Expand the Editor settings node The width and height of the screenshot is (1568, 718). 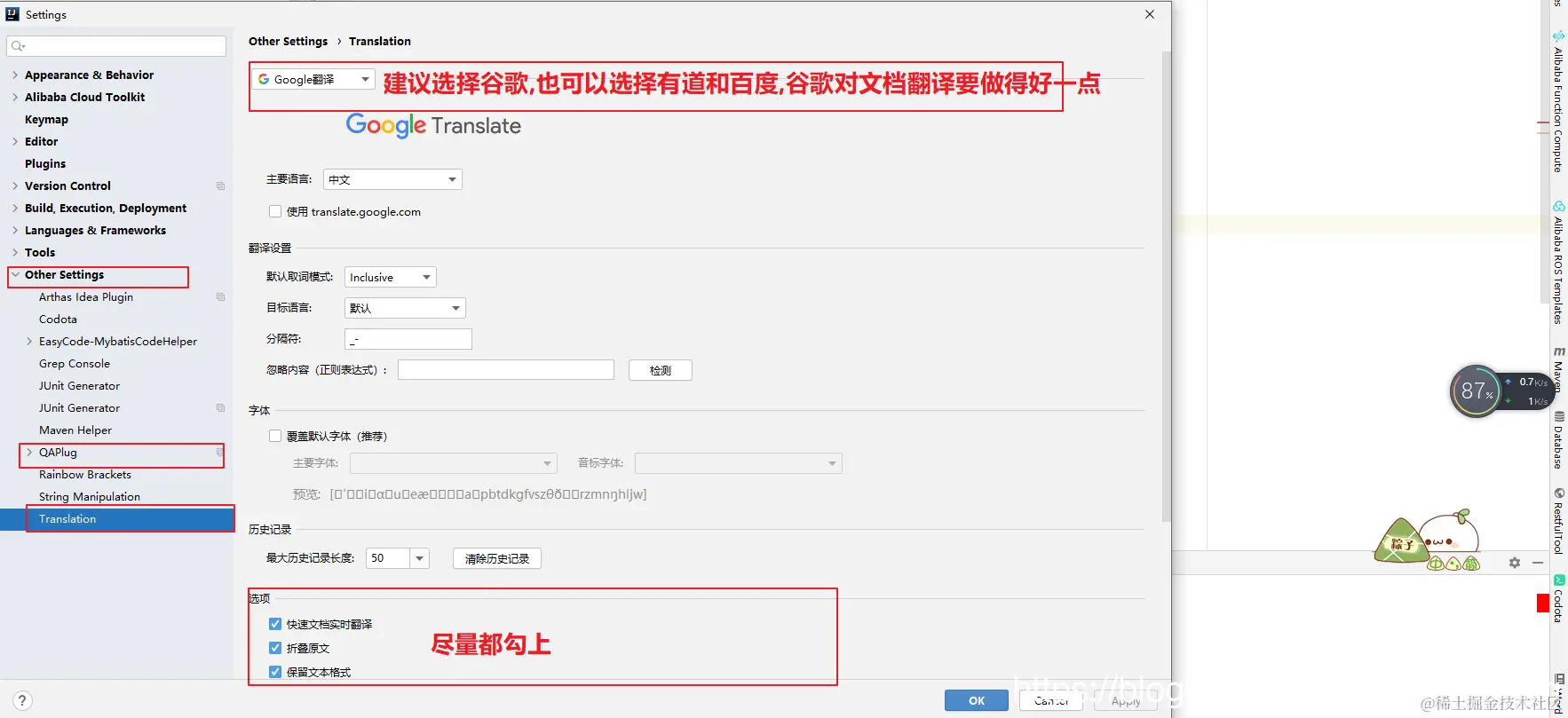point(15,142)
